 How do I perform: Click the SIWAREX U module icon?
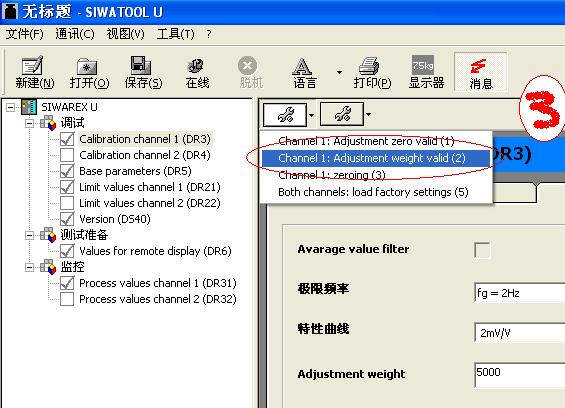(x=29, y=107)
